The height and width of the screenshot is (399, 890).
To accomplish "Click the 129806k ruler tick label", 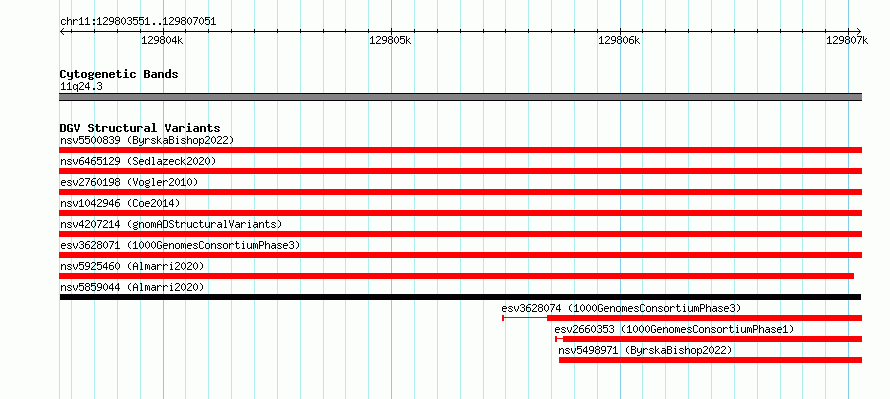I will [619, 40].
